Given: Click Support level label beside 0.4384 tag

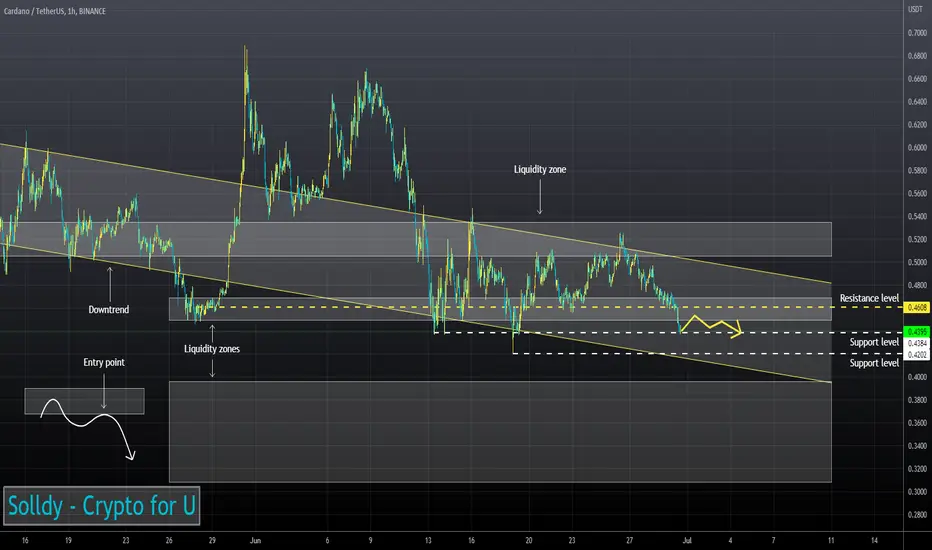Looking at the screenshot, I should coord(874,342).
